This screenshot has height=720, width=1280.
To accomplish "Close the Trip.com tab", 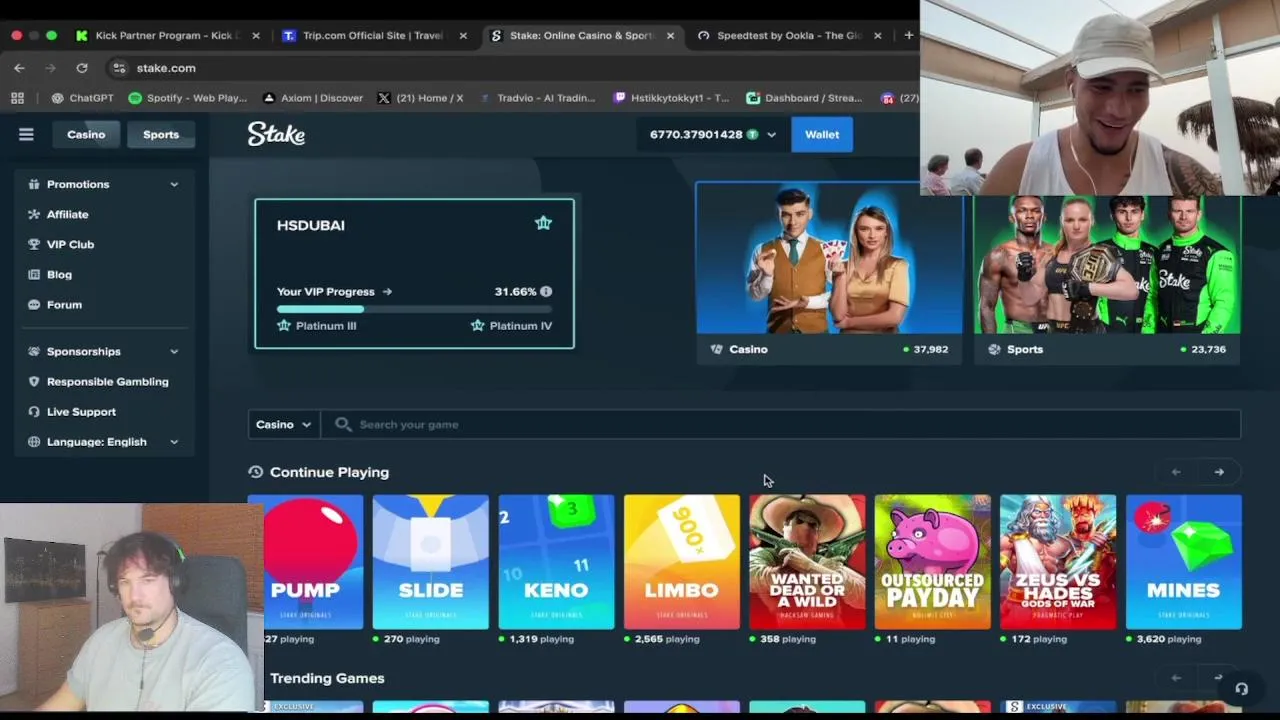I will pyautogui.click(x=462, y=35).
